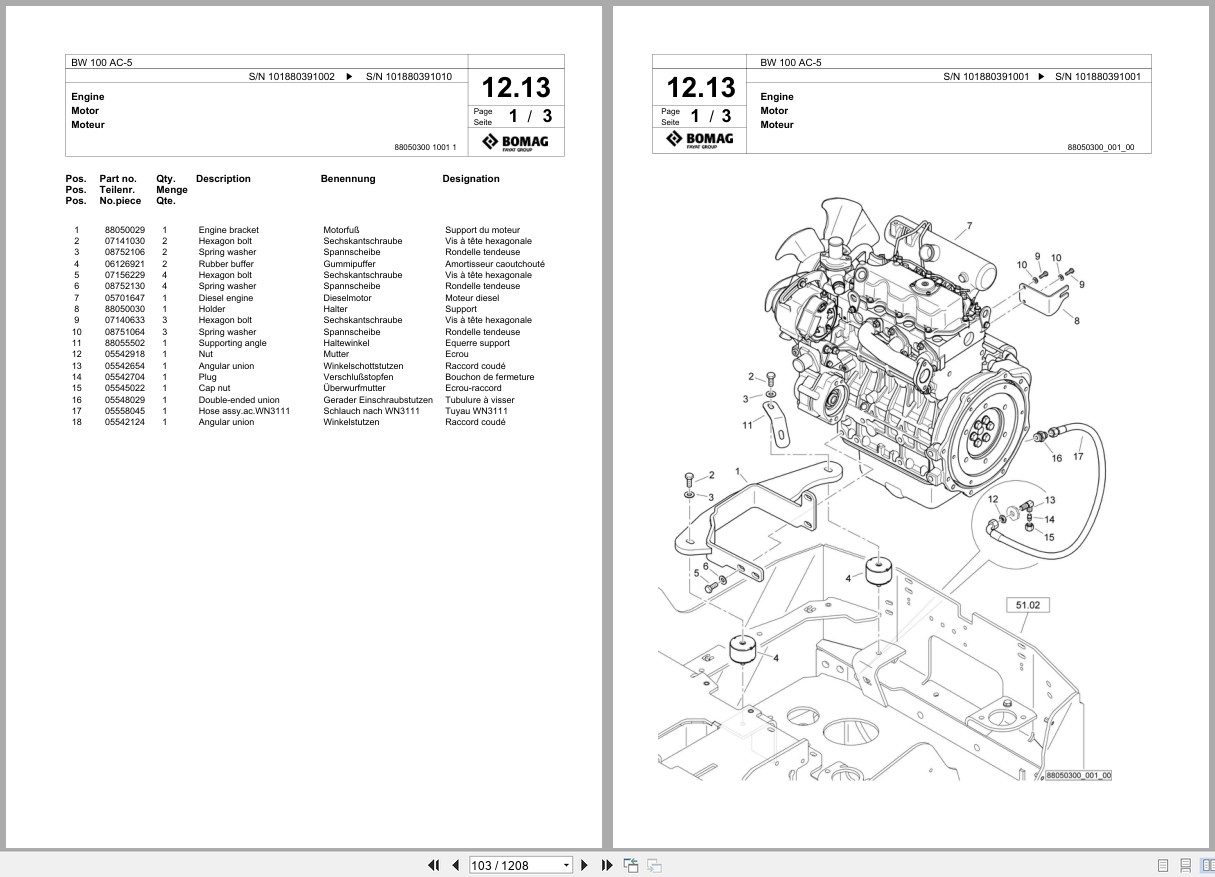Jump to the last page
Screen dimensions: 1215x877
point(606,865)
